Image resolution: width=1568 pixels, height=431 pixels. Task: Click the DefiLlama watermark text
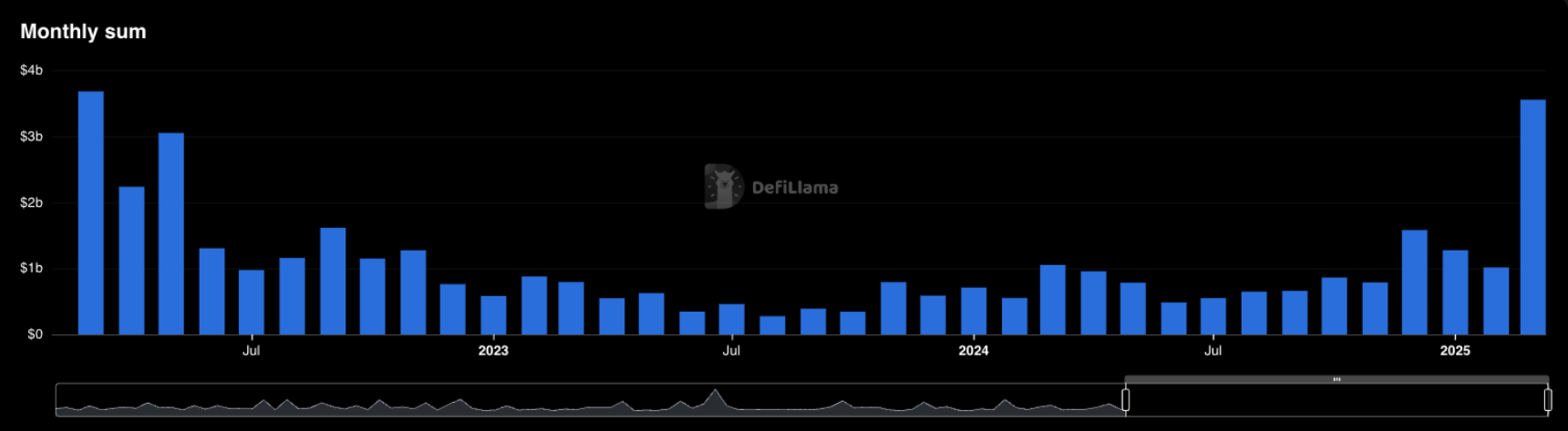pyautogui.click(x=794, y=188)
